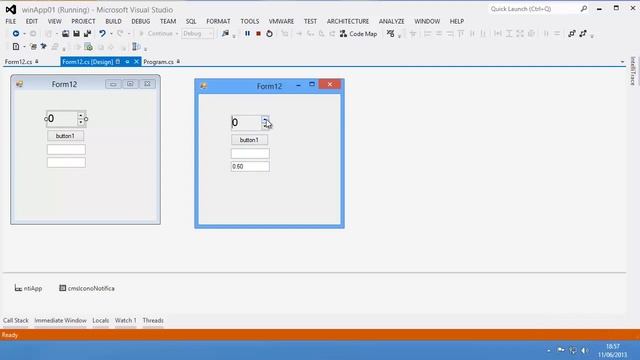This screenshot has width=640, height=360.
Task: Open the Watch 1 tab
Action: [126, 320]
